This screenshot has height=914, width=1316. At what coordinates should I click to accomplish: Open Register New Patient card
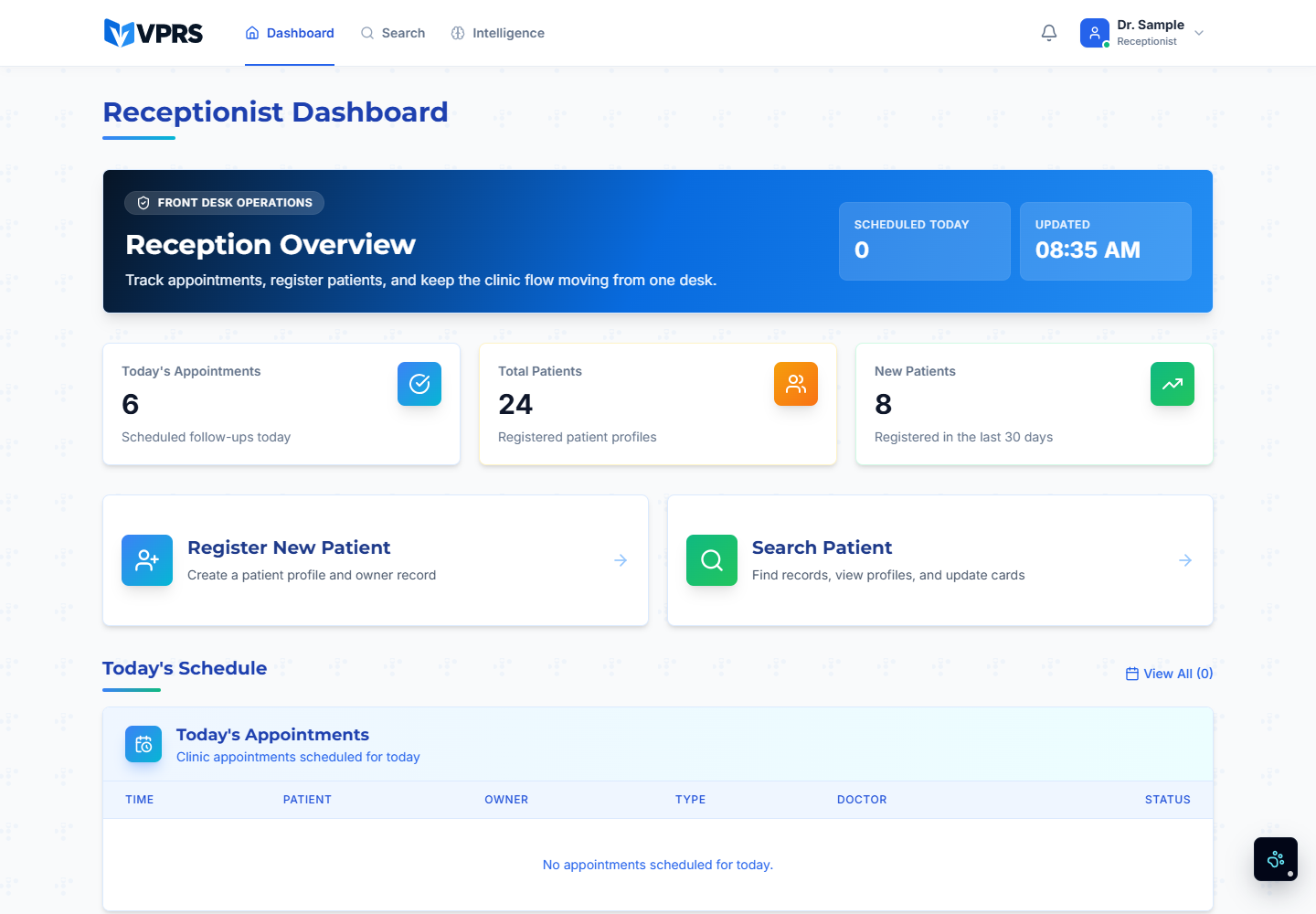[376, 560]
